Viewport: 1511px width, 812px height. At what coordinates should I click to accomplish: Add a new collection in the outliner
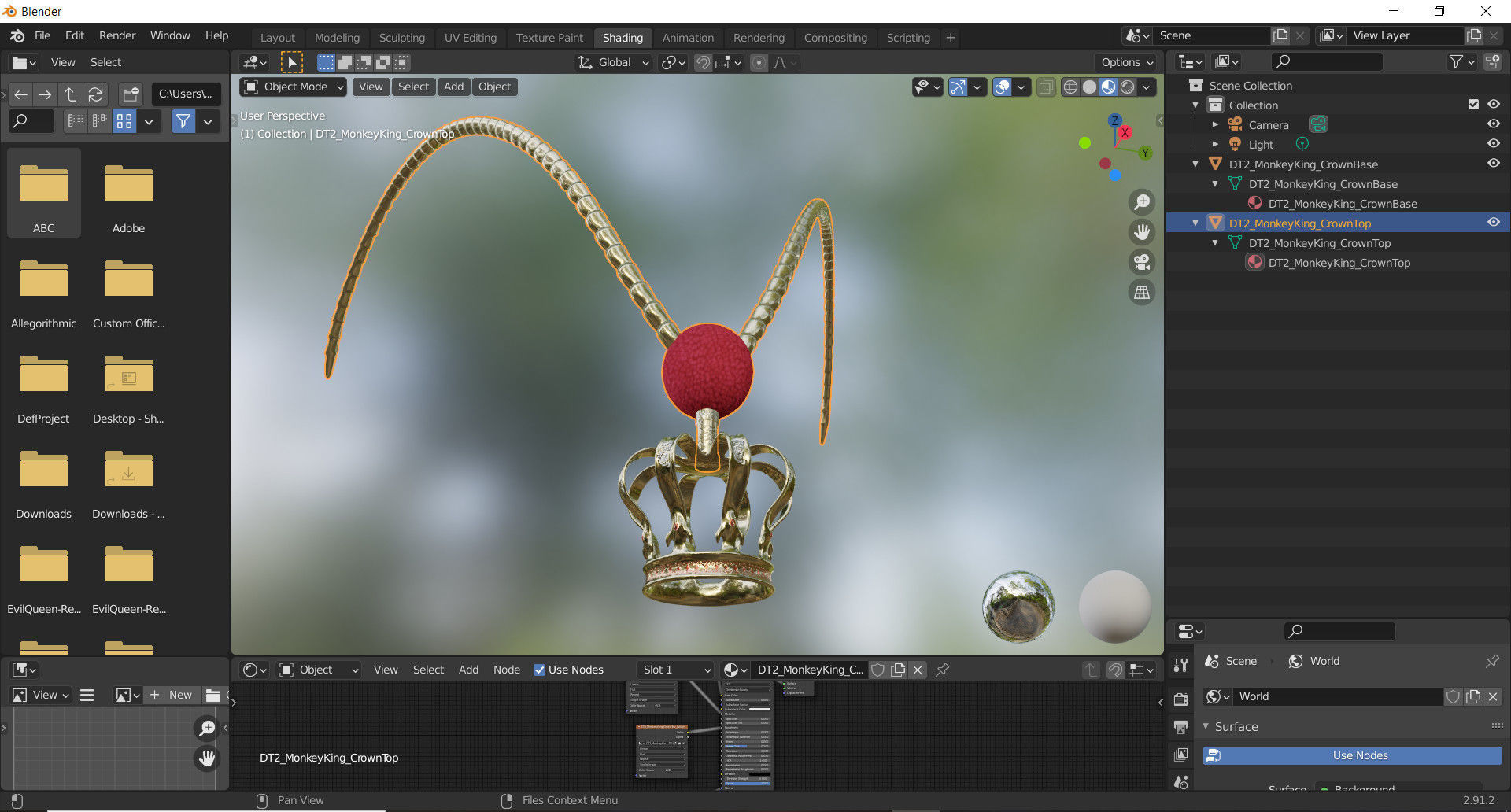1491,61
